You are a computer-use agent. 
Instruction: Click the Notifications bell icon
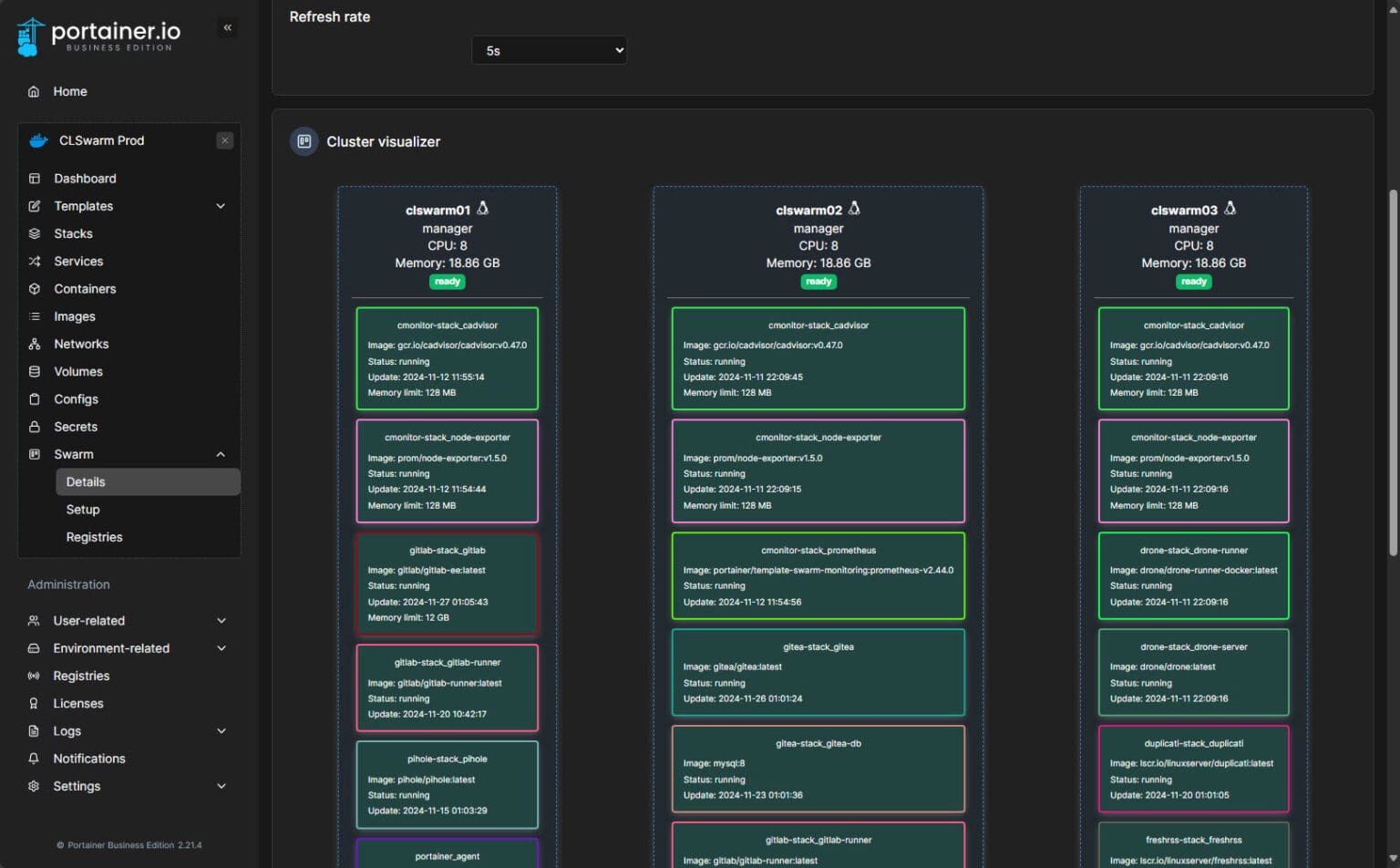(34, 759)
